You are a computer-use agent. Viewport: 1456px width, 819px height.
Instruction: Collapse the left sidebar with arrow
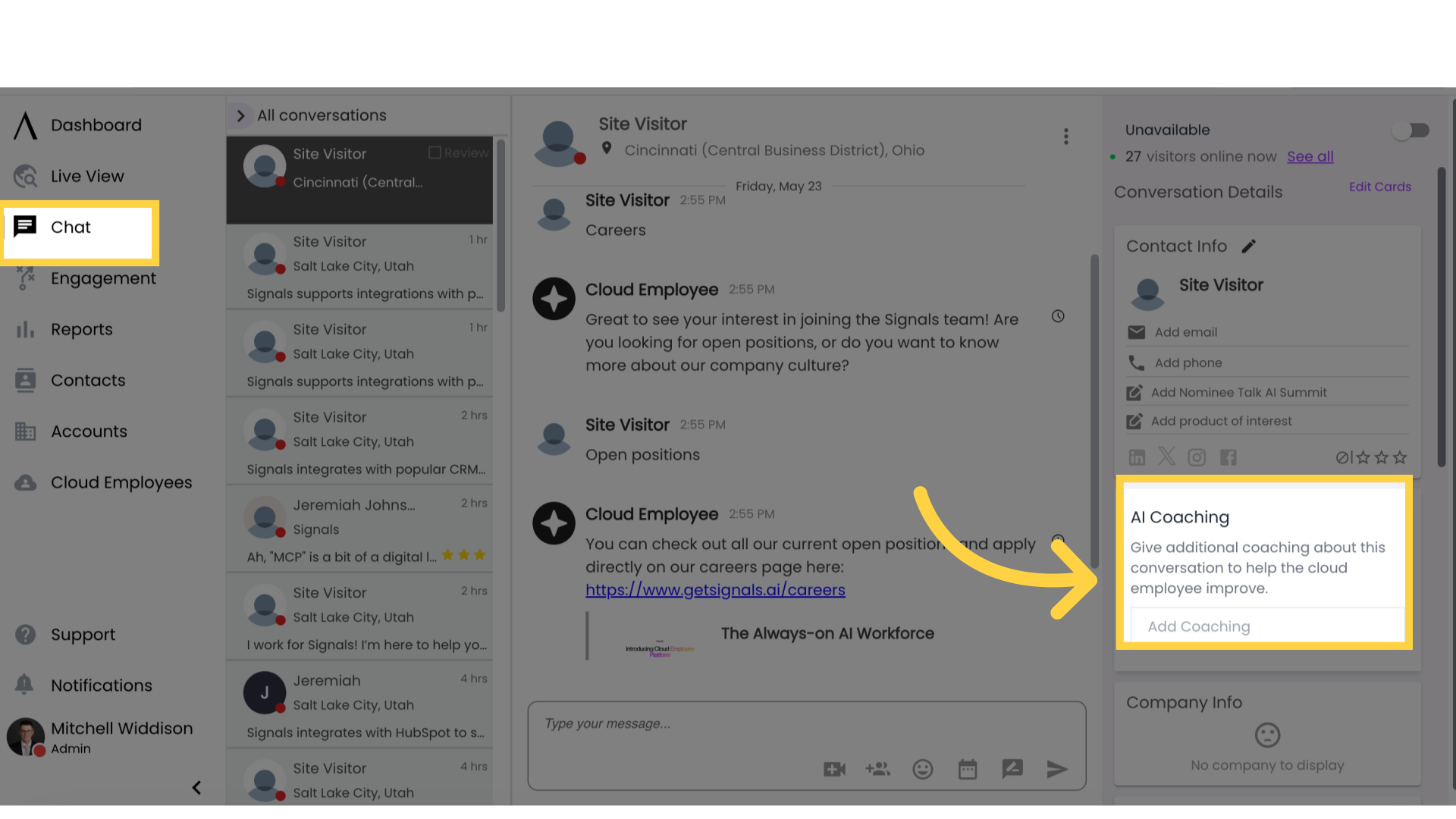coord(196,788)
